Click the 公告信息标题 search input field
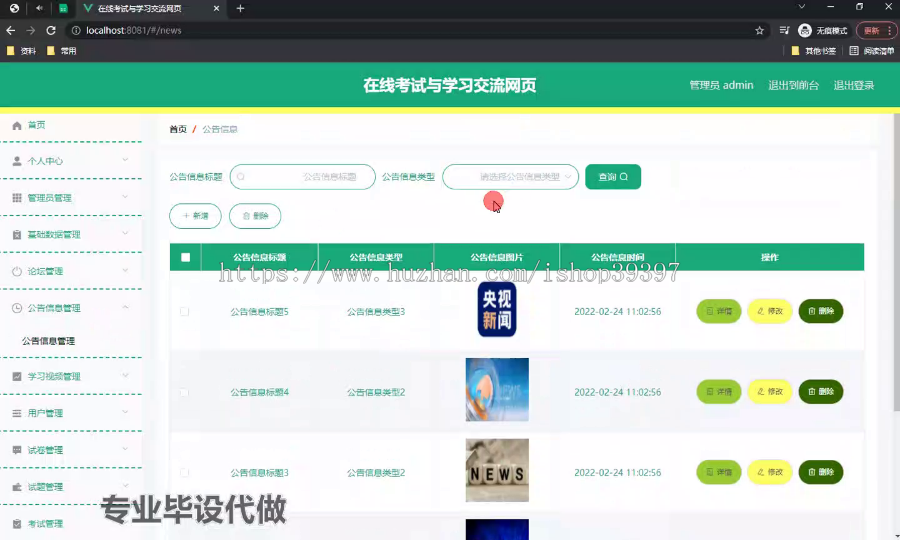 coord(302,177)
